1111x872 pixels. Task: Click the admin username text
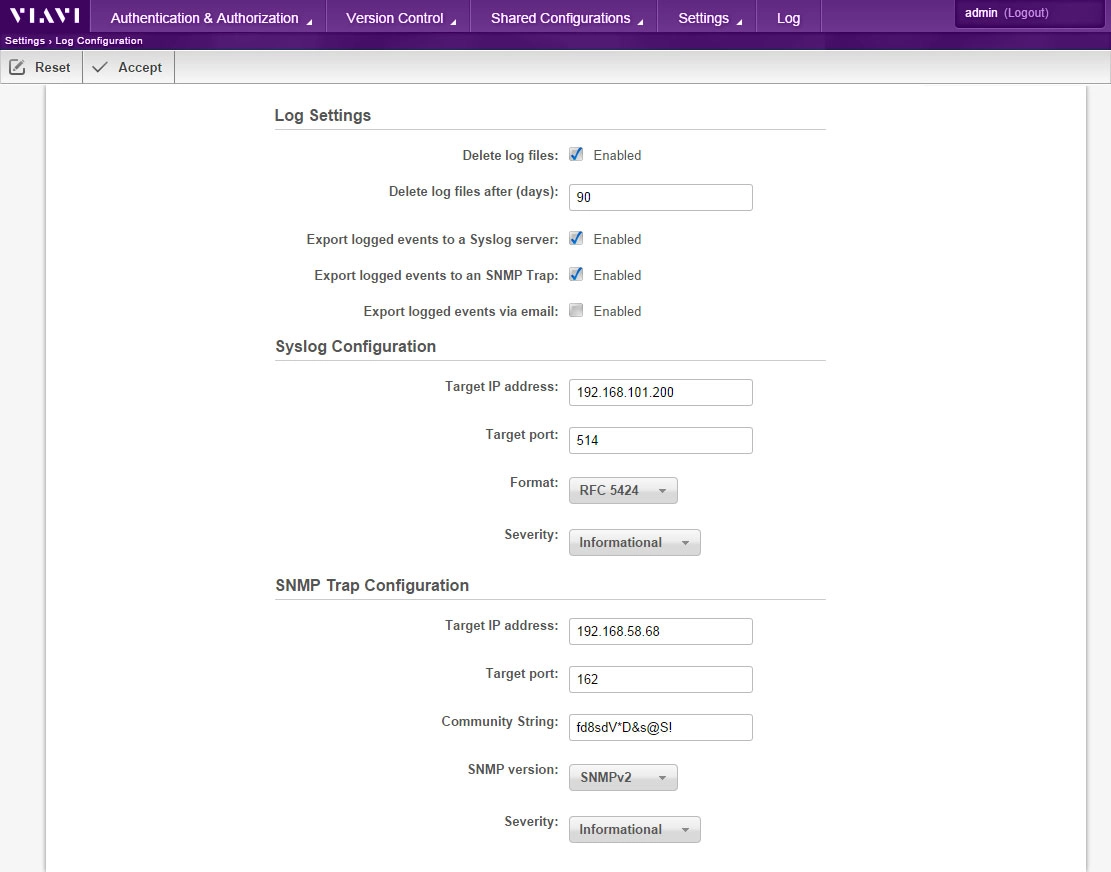(x=981, y=13)
